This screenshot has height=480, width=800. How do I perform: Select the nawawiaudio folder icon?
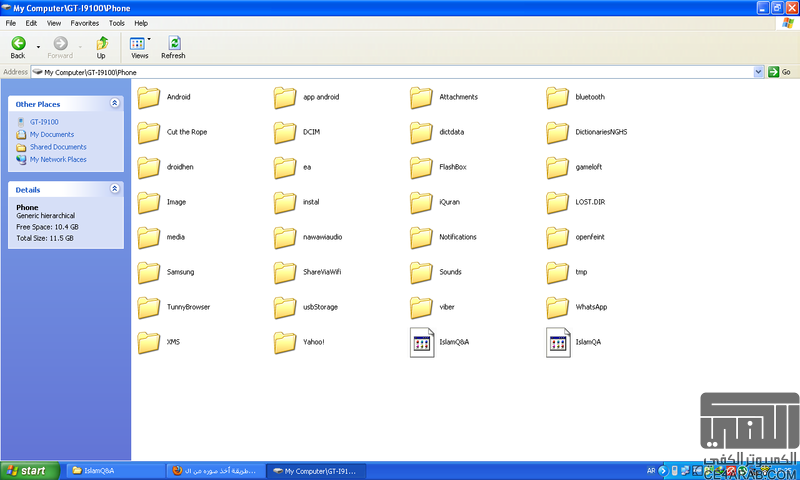pos(285,238)
